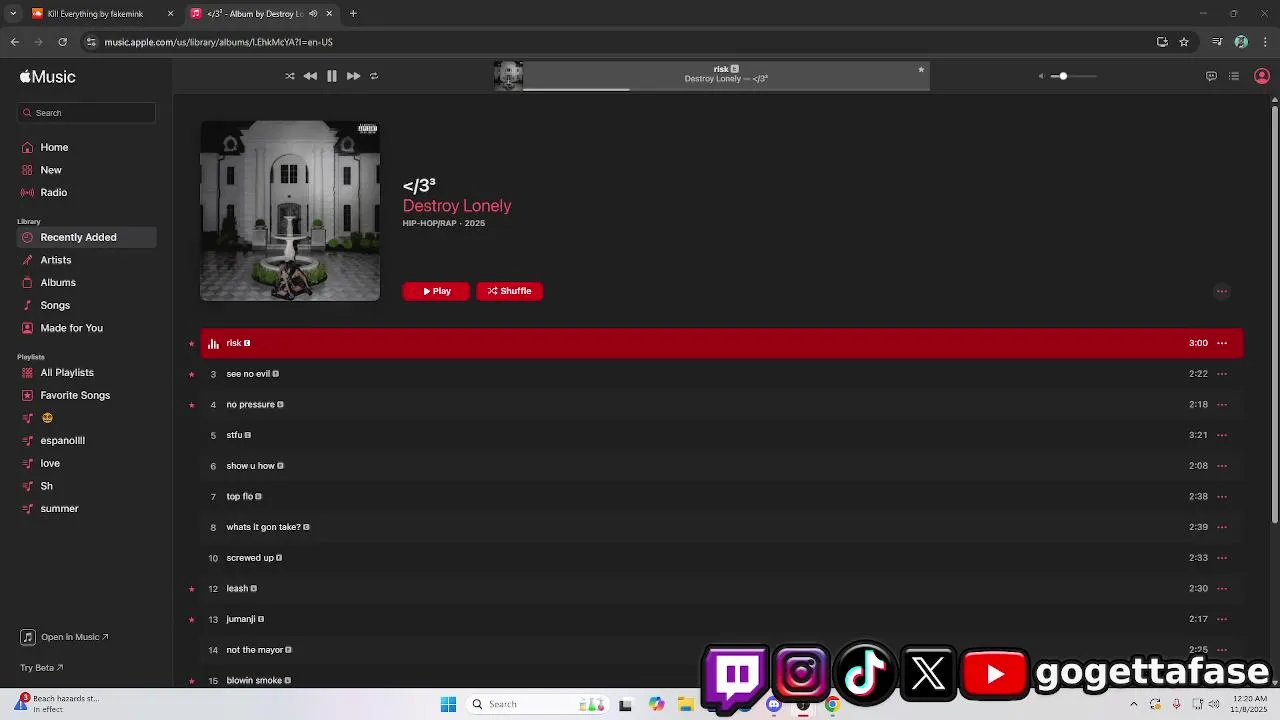The width and height of the screenshot is (1280, 720).
Task: Open the summer playlist
Action: click(59, 508)
